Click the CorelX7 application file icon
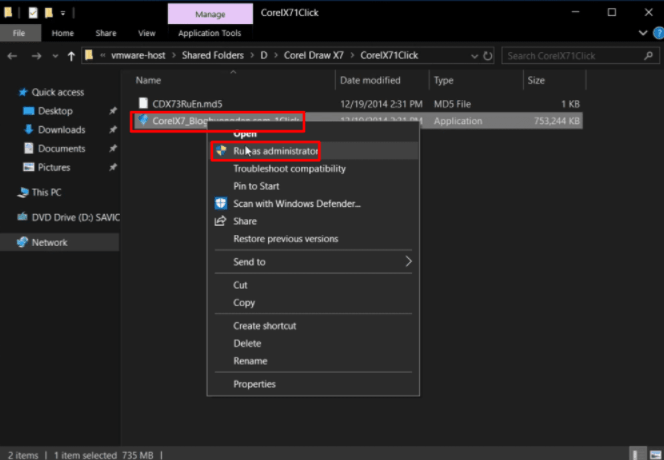Screen dimensions: 664x460 pyautogui.click(x=144, y=120)
